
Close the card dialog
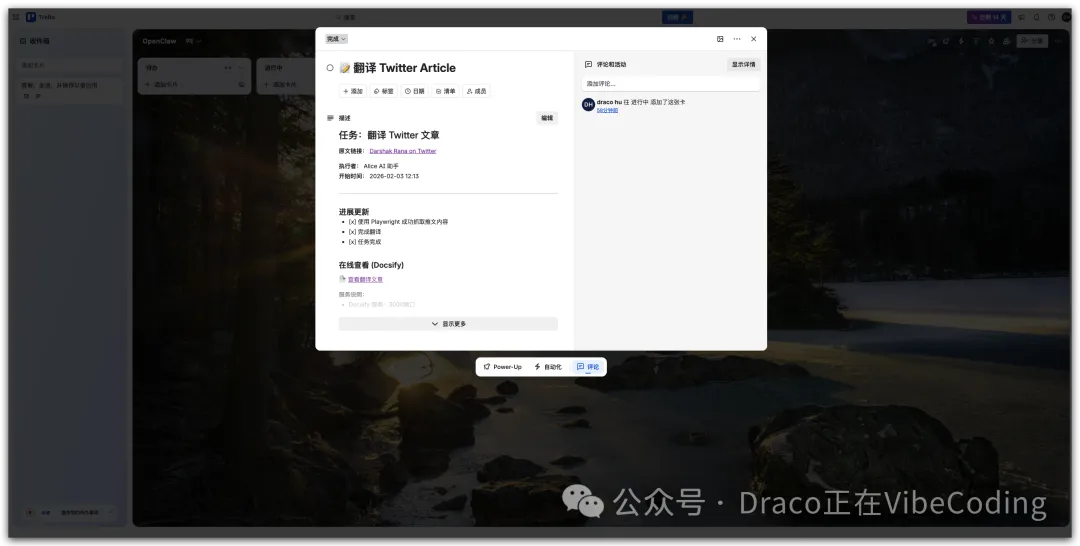pos(754,39)
